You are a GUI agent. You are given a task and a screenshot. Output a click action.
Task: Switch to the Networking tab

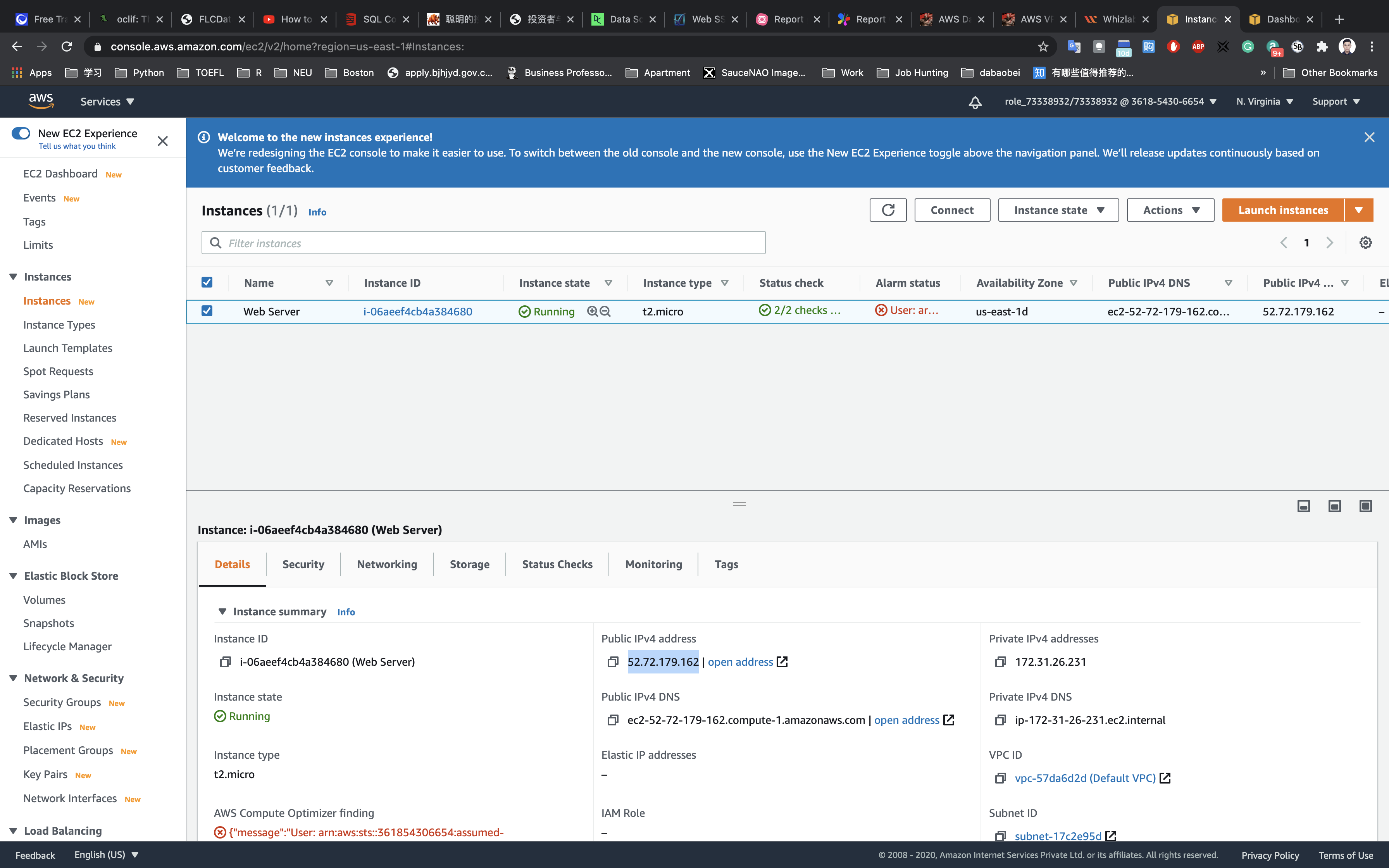click(387, 564)
